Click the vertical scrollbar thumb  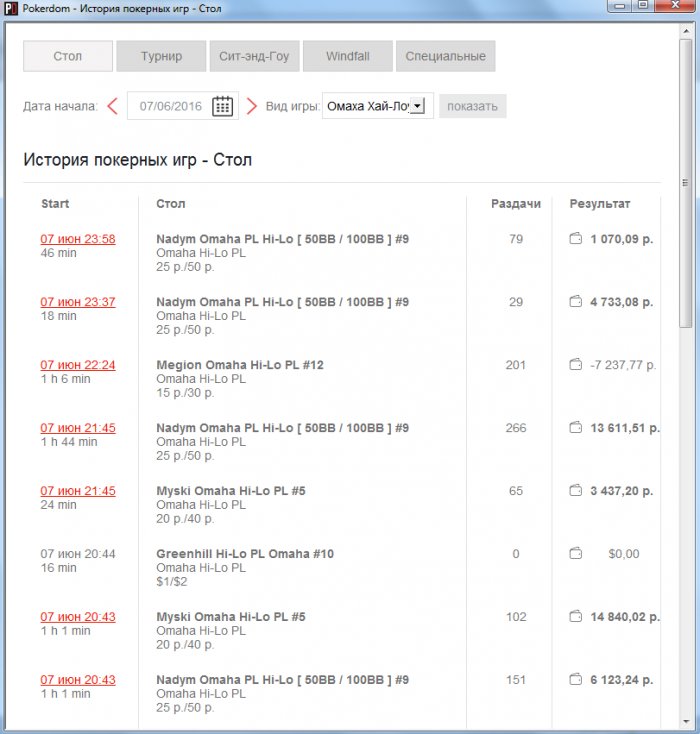point(685,184)
